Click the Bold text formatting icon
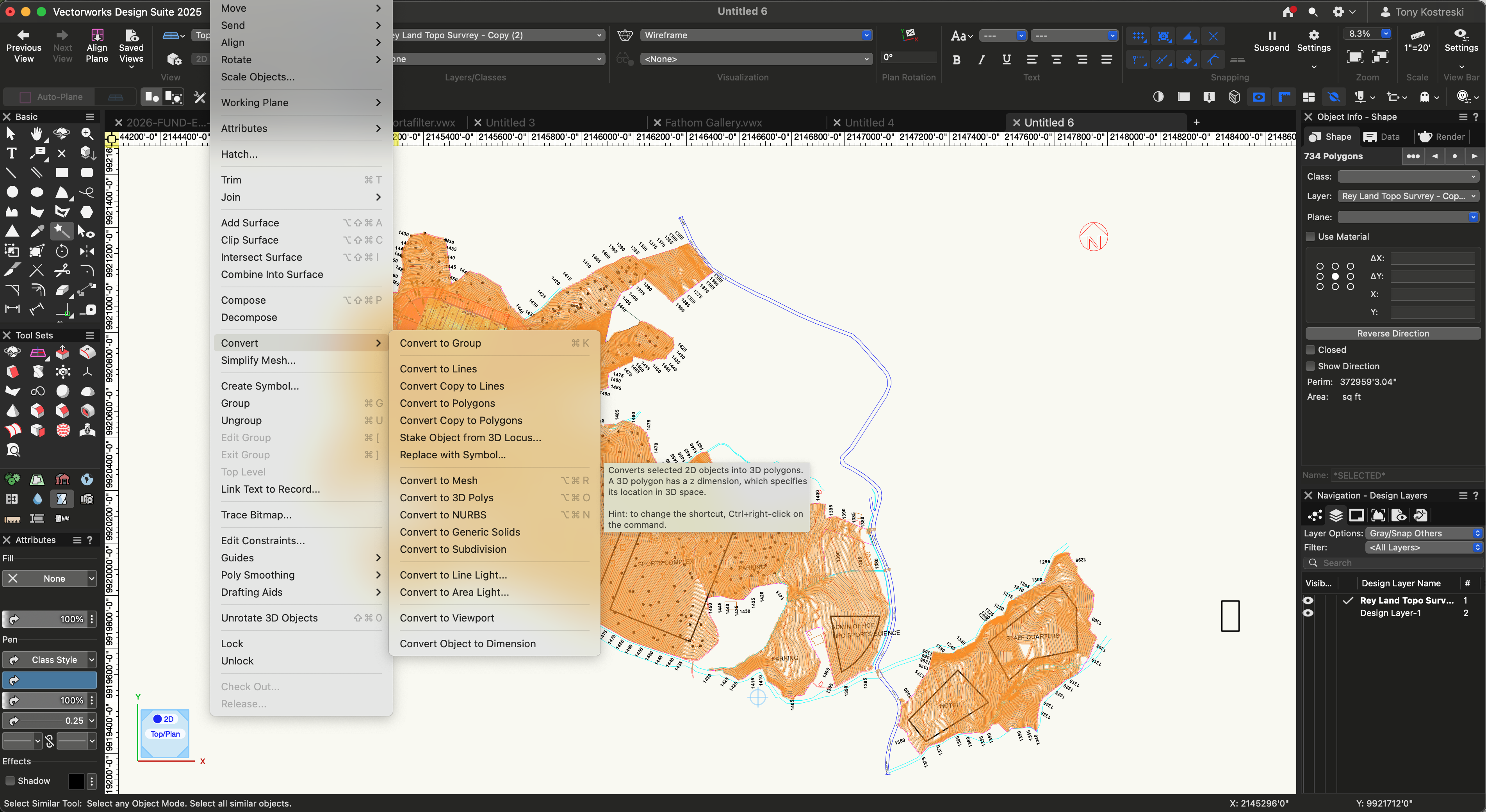 (957, 59)
